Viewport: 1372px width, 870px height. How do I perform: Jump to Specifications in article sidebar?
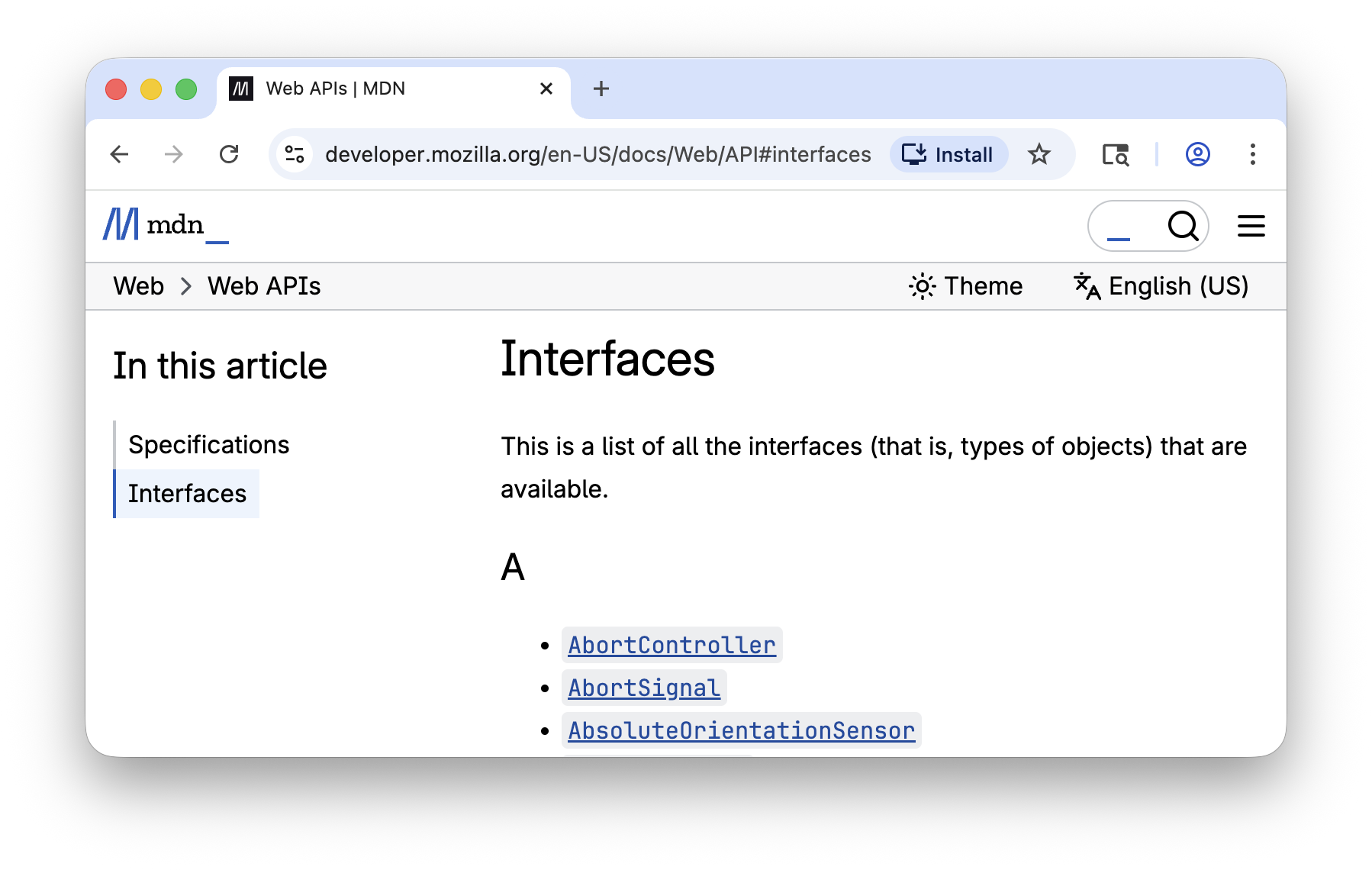[x=208, y=445]
